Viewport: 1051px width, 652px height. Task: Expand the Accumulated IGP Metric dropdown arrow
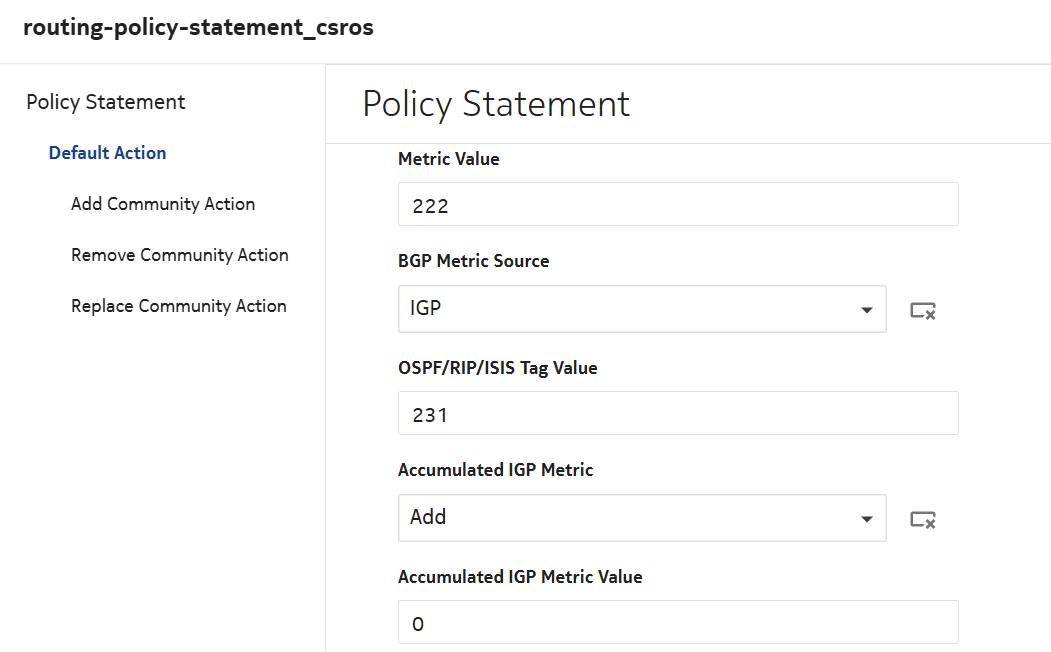click(x=866, y=519)
